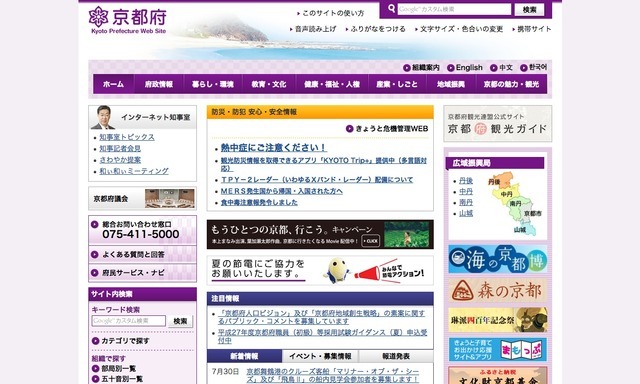Switch to the 報道発表 tab
This screenshot has width=640, height=384.
(396, 356)
